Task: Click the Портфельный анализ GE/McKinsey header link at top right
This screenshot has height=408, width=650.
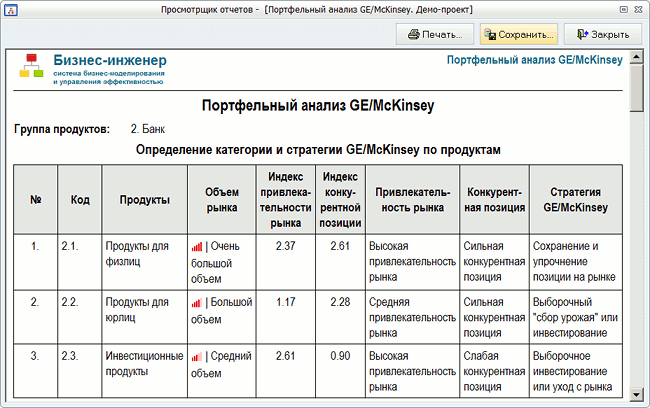Action: point(534,60)
